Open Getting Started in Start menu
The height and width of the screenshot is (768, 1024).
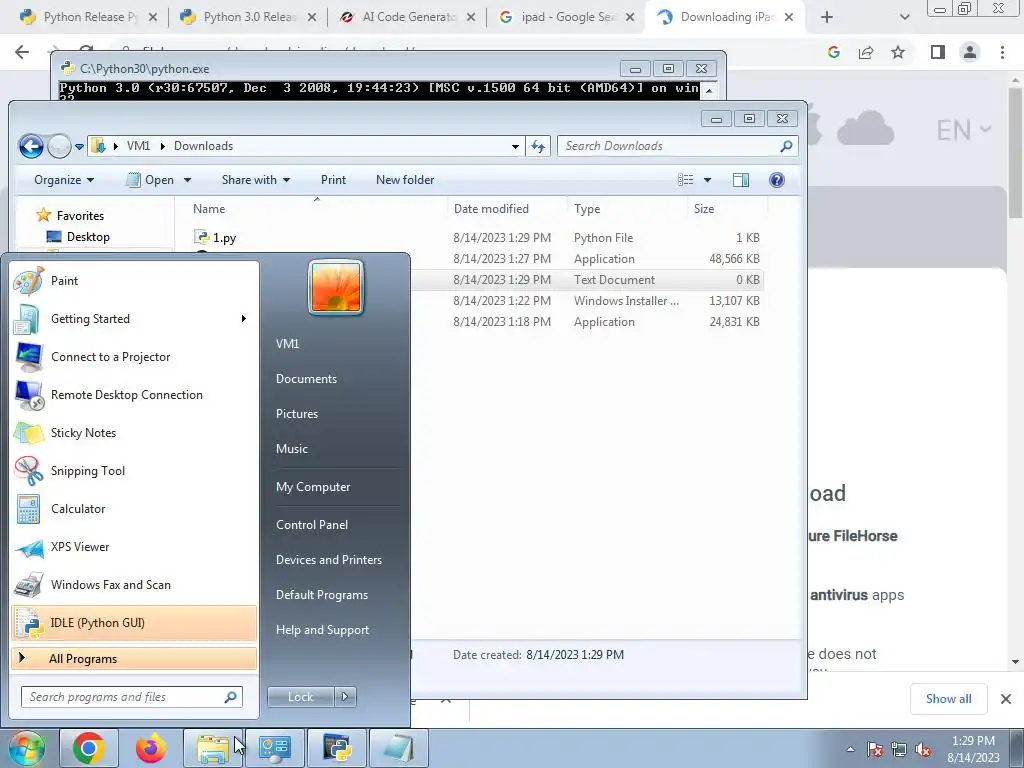(134, 319)
